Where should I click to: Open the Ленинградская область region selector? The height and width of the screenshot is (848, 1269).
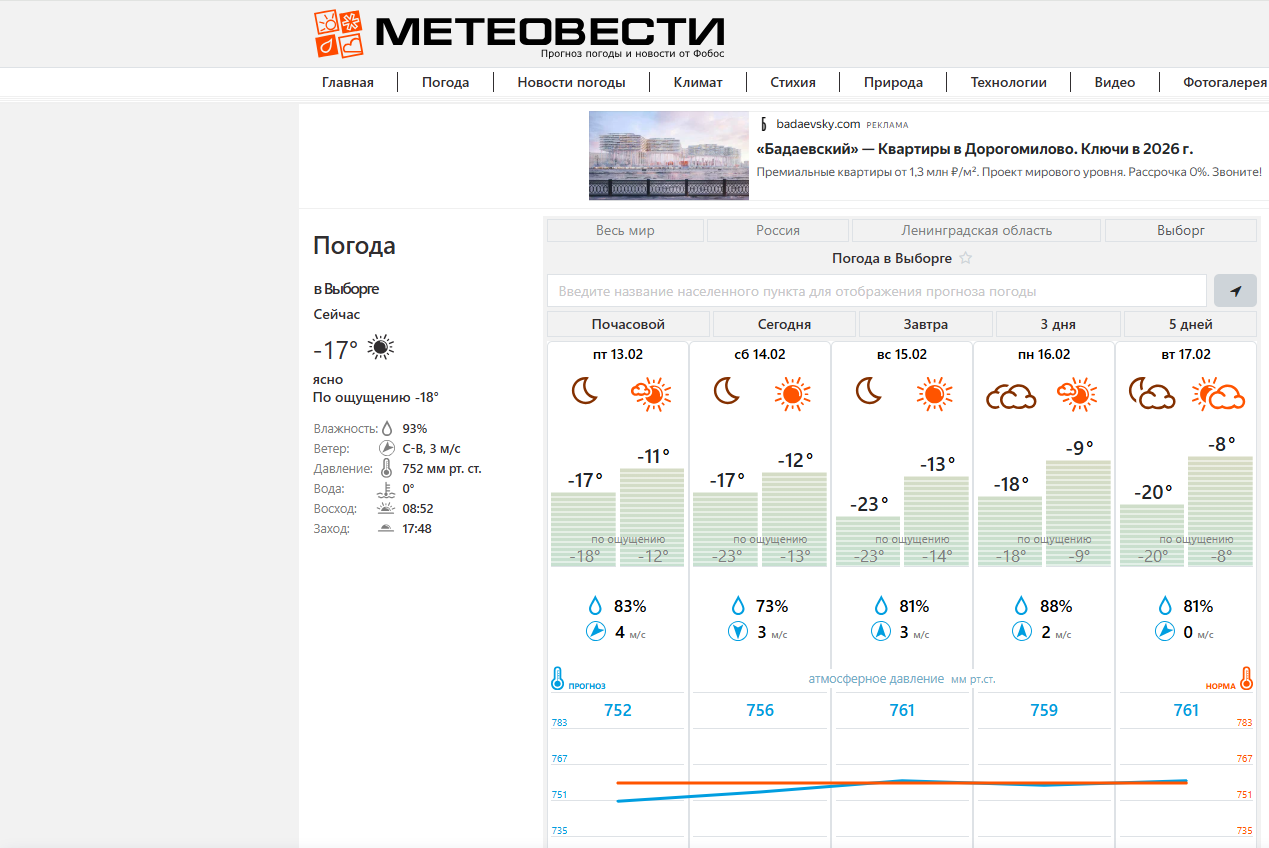[x=976, y=230]
